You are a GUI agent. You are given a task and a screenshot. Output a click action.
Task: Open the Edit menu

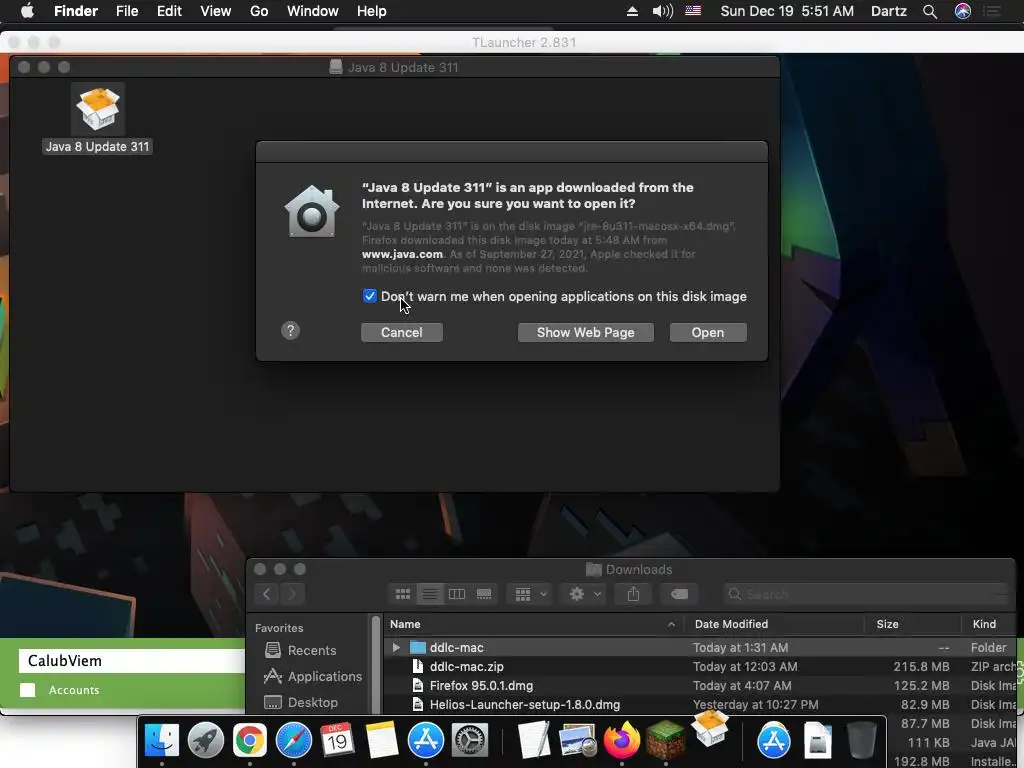pyautogui.click(x=169, y=11)
